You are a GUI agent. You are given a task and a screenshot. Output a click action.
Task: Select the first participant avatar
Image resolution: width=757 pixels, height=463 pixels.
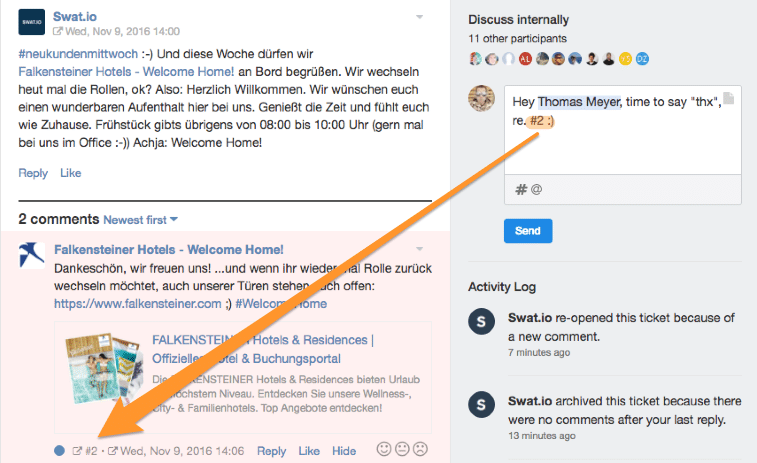[476, 59]
